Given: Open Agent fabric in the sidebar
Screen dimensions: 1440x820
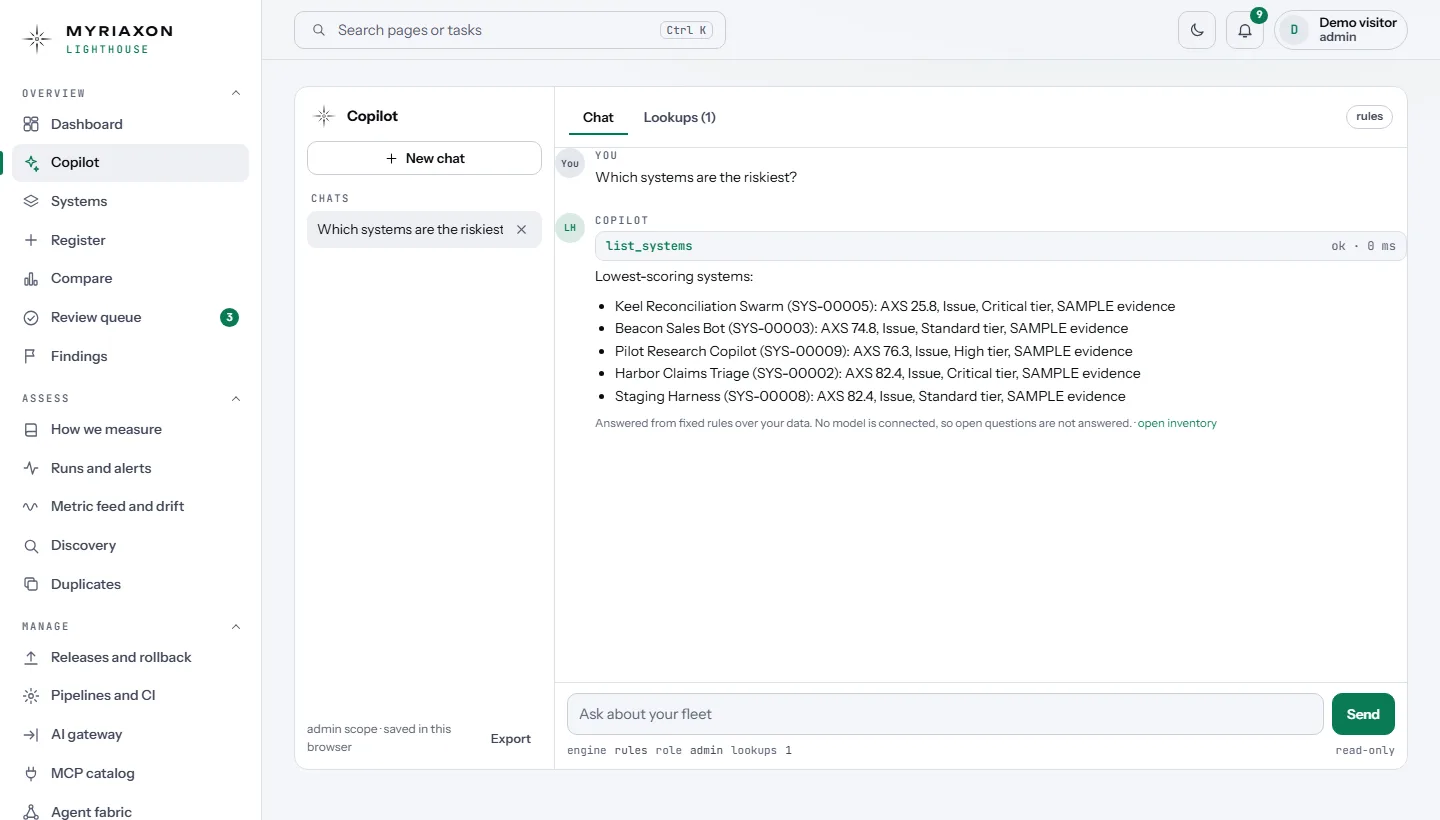Looking at the screenshot, I should pyautogui.click(x=130, y=812).
